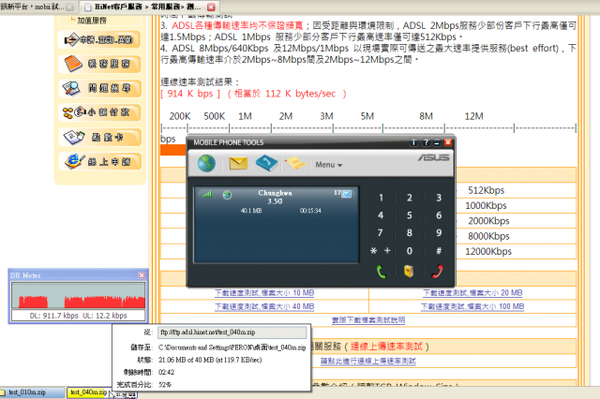Click the ftp source URL field in download tooltip
Image resolution: width=600 pixels, height=399 pixels.
click(232, 332)
